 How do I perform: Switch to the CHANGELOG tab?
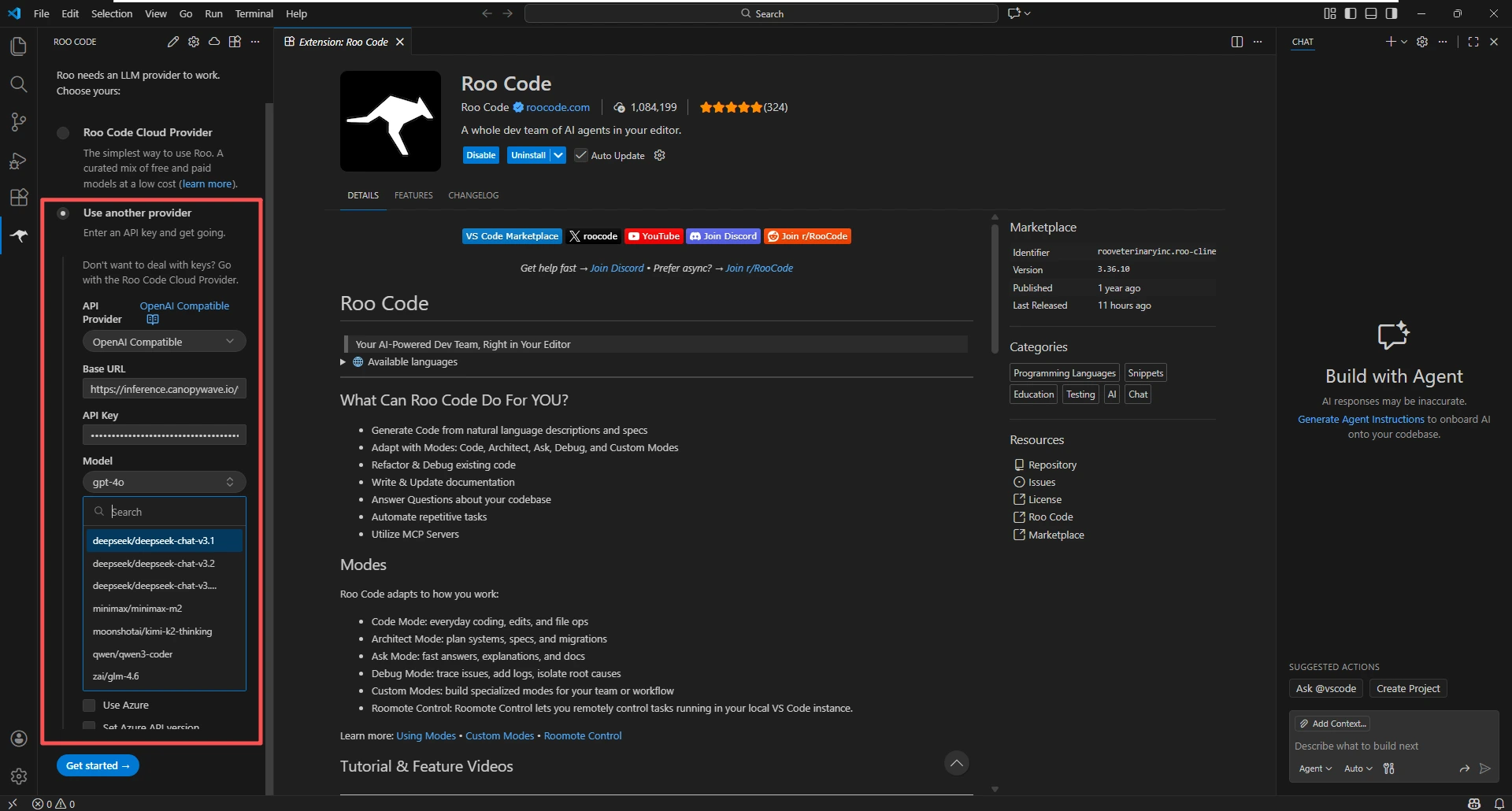pyautogui.click(x=473, y=195)
